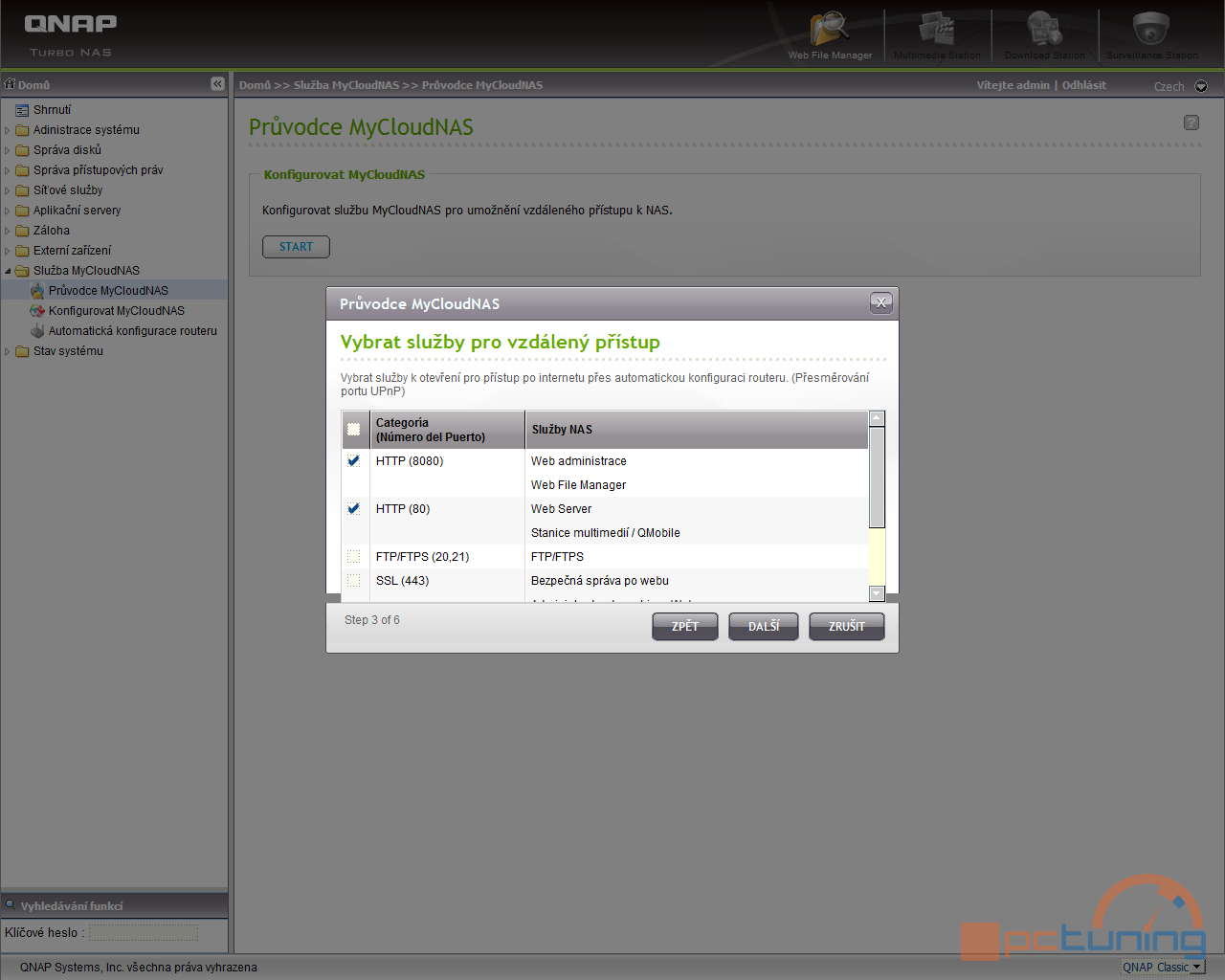Collapse the left navigation panel
Viewport: 1225px width, 980px height.
(x=217, y=84)
